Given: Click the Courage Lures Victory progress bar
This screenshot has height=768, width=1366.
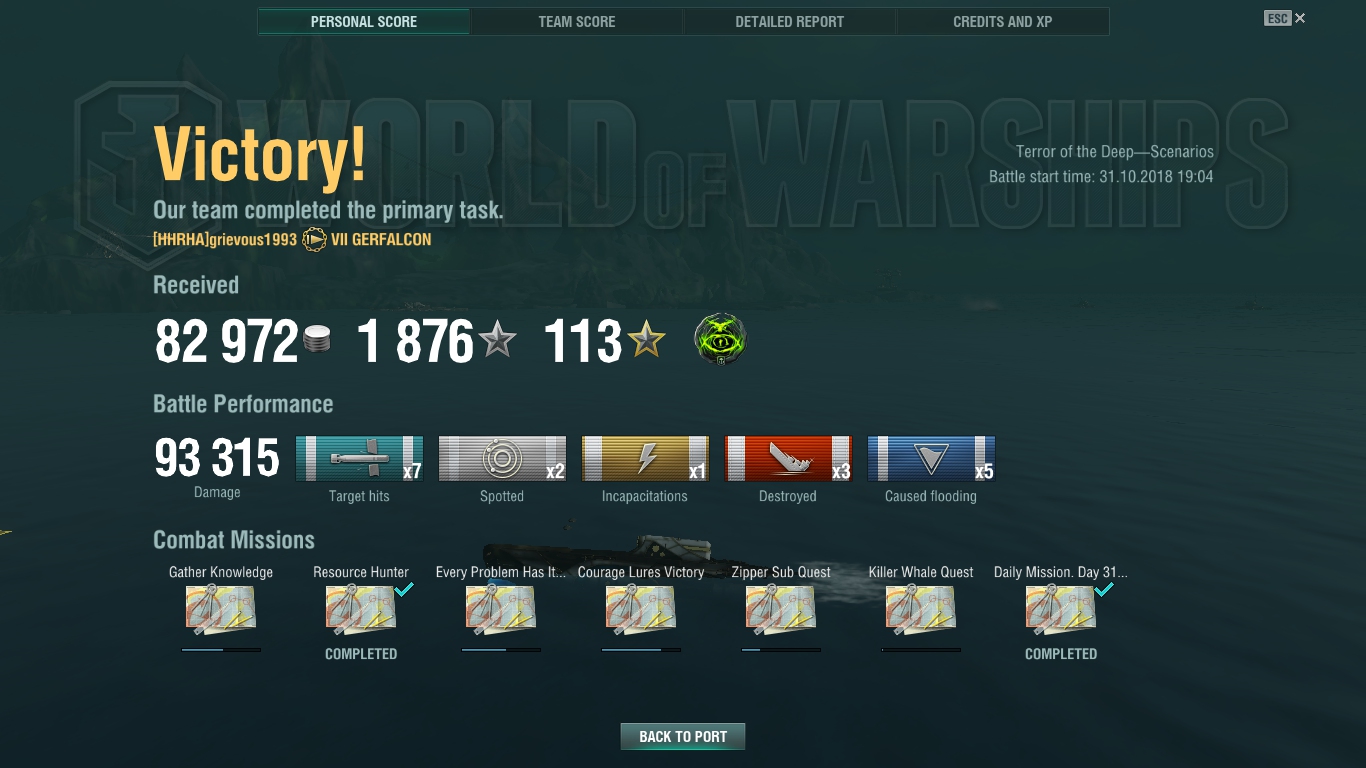Looking at the screenshot, I should click(x=641, y=650).
